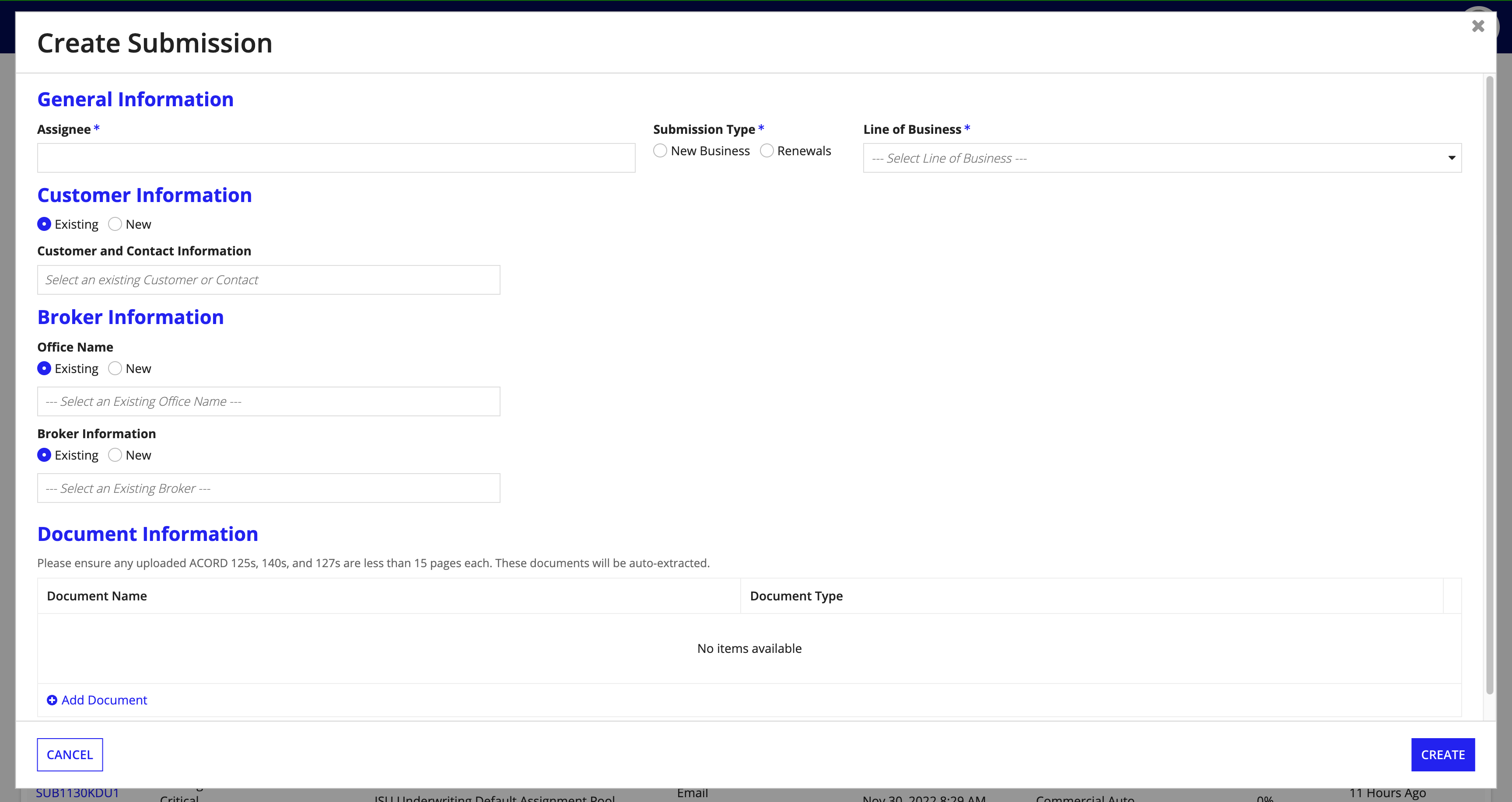Click the 'No items available' text
Screen dimensions: 1512x802
749,648
